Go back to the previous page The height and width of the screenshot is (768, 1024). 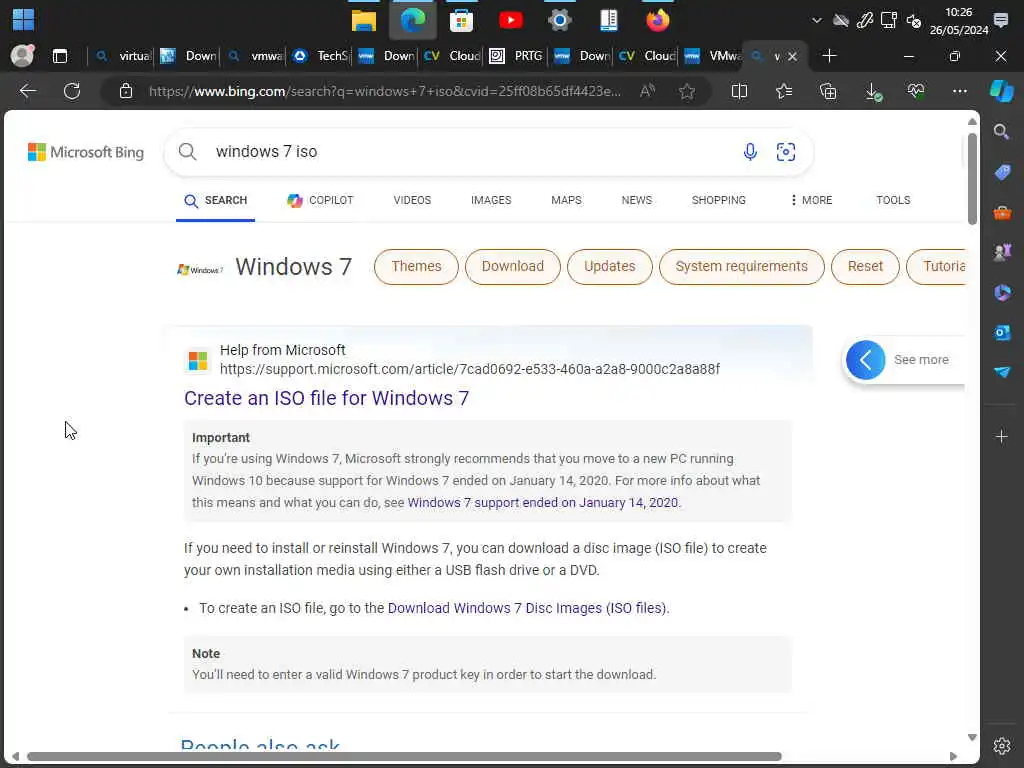[28, 91]
